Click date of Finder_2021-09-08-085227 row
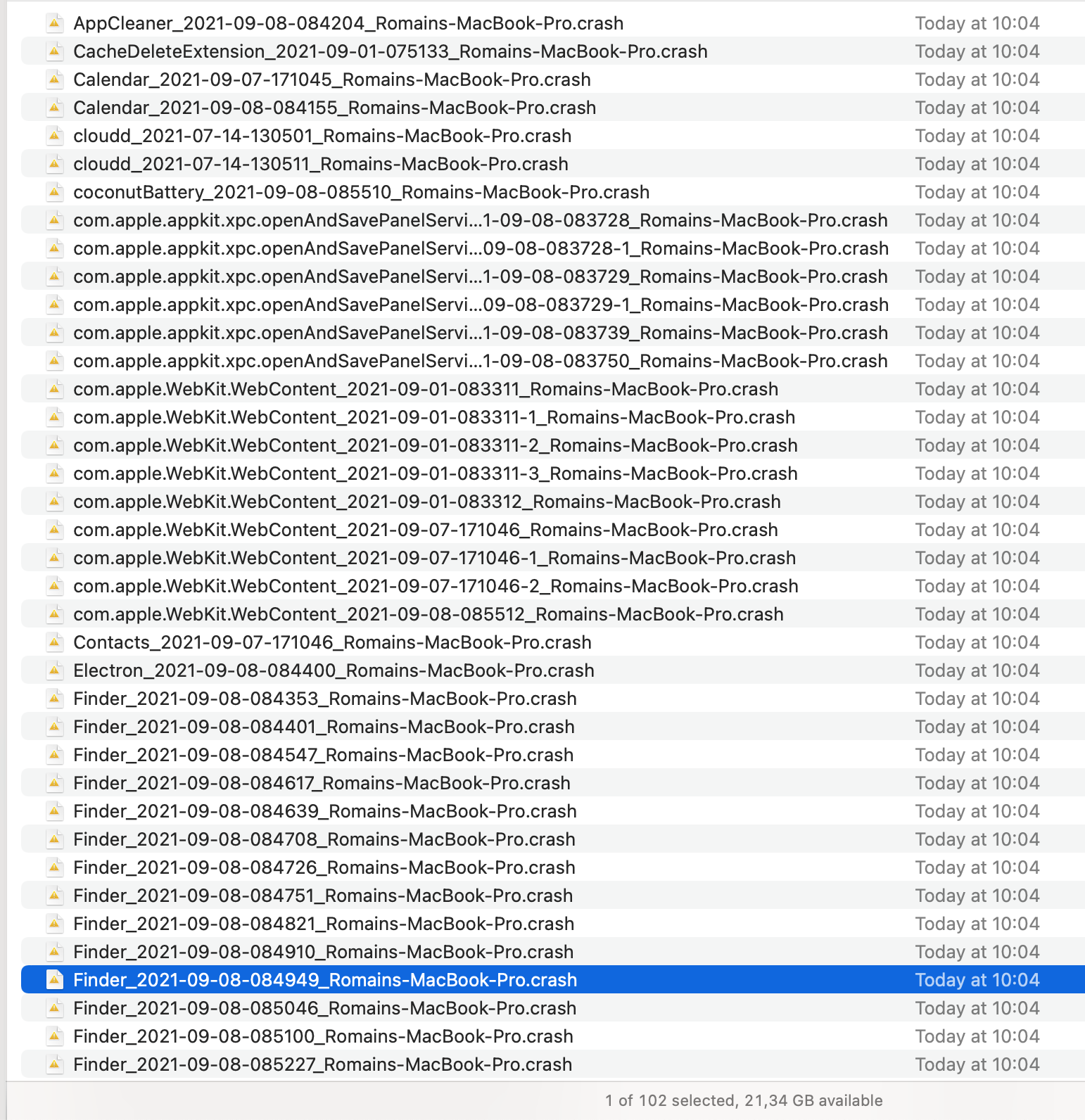 pyautogui.click(x=977, y=1064)
